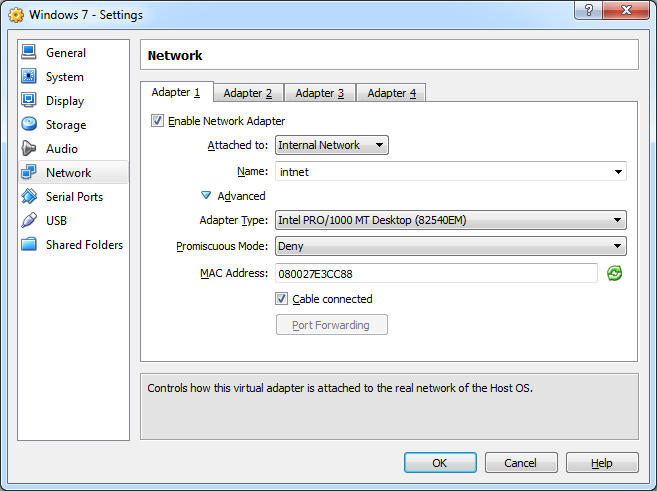The height and width of the screenshot is (491, 657).
Task: Click into the MAC Address field
Action: point(435,273)
